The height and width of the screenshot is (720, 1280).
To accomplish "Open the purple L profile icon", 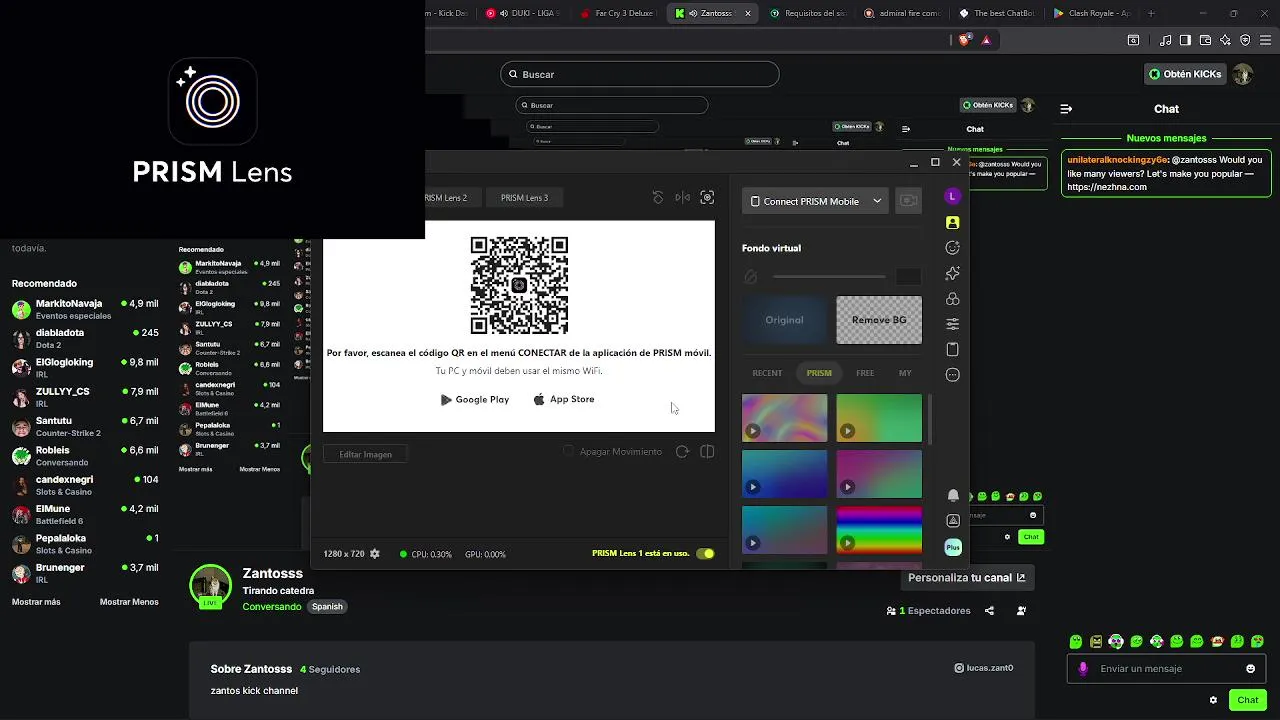I will (953, 196).
